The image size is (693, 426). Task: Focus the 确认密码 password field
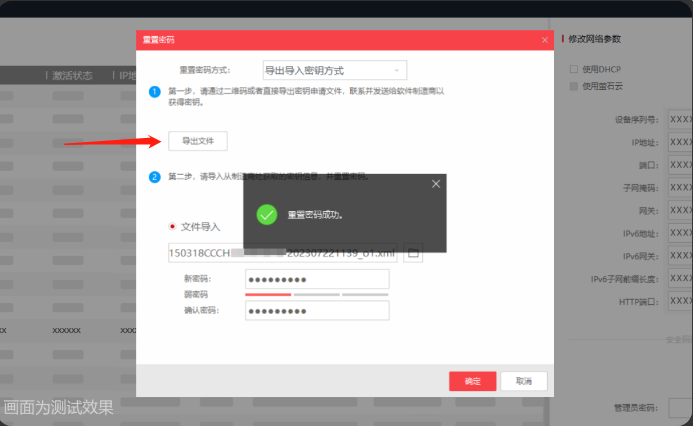point(317,311)
